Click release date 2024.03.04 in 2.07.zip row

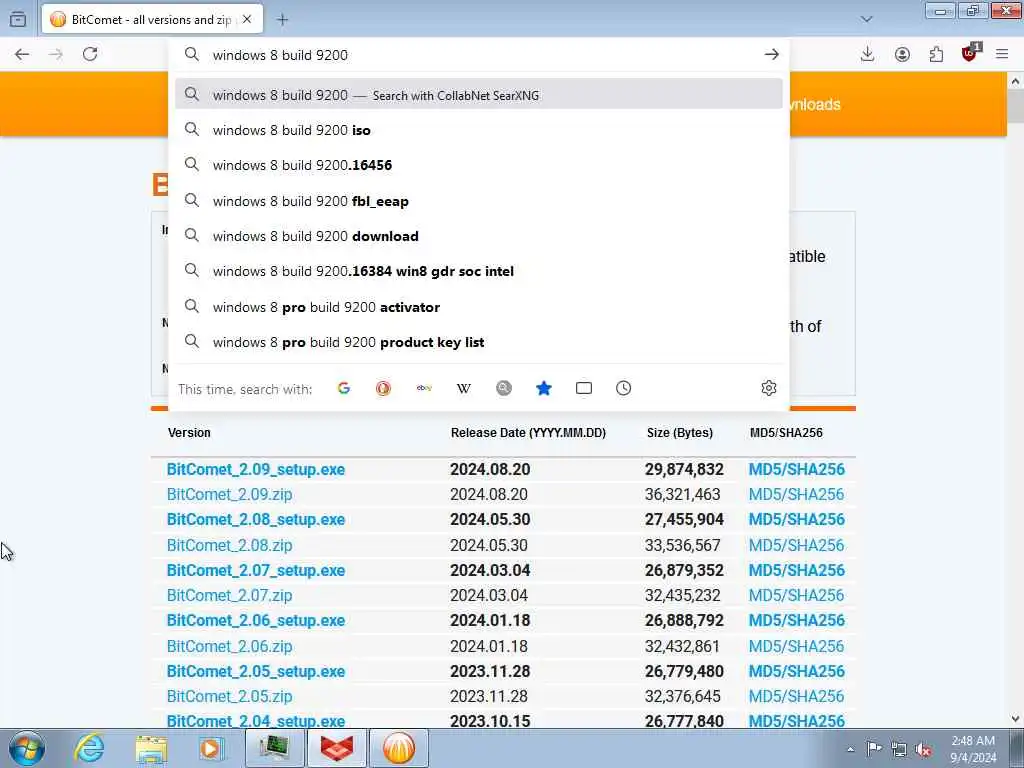click(488, 596)
